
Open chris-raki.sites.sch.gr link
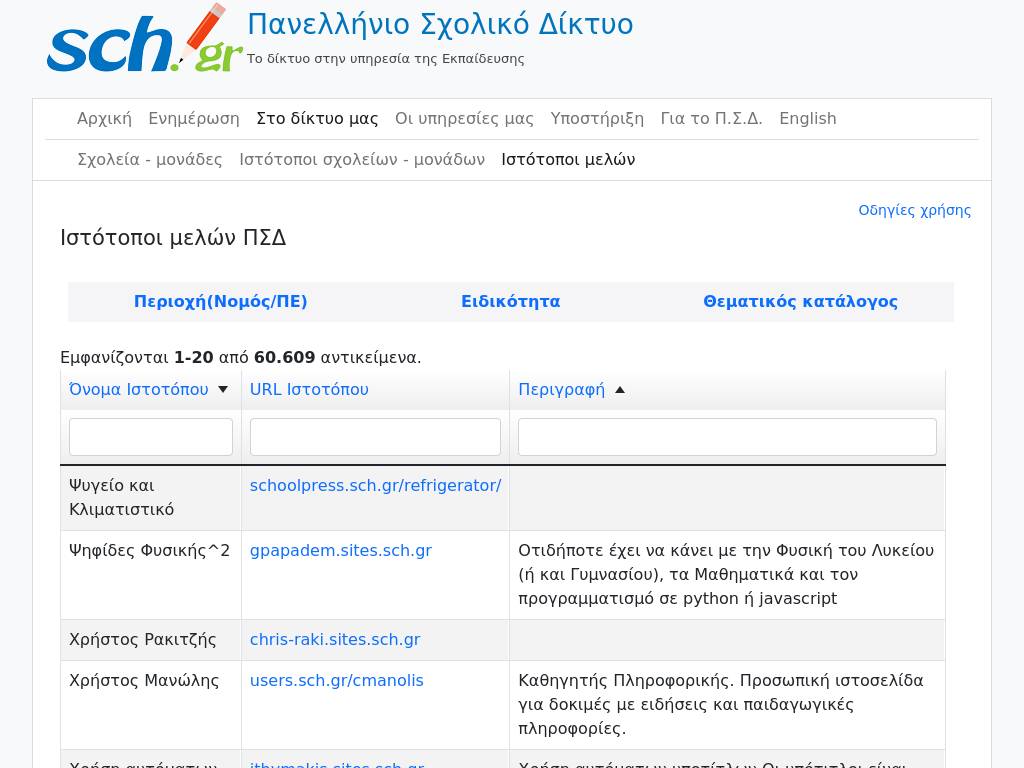click(x=335, y=639)
